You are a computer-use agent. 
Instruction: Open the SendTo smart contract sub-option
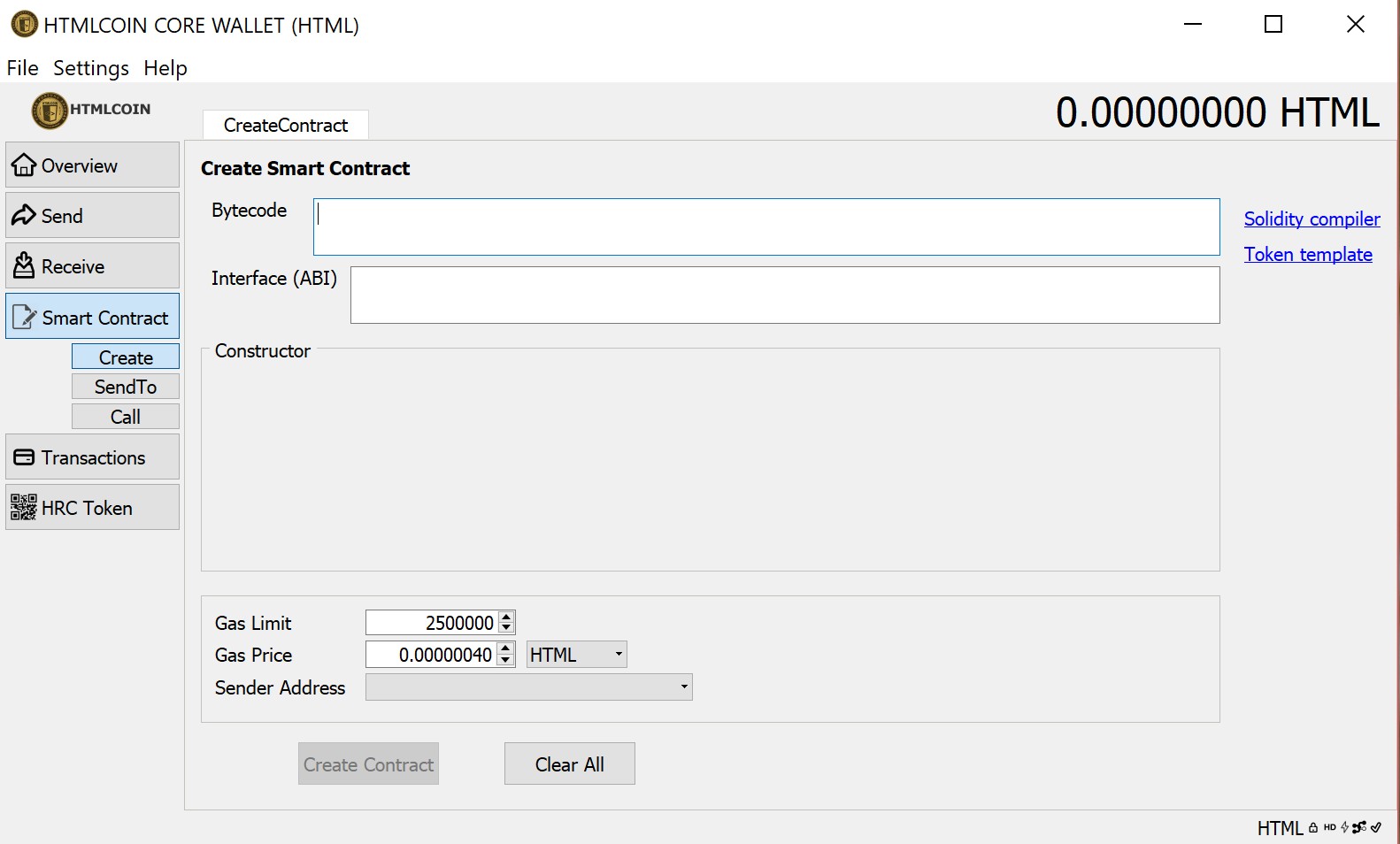click(126, 387)
